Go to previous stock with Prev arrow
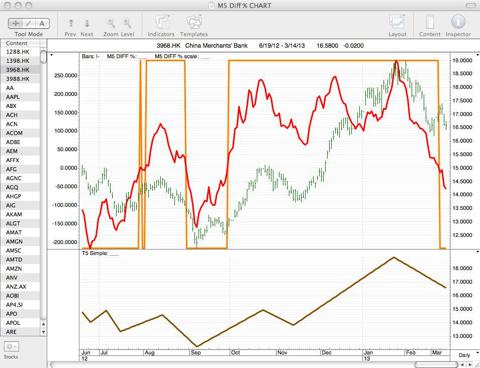The width and height of the screenshot is (480, 368). coord(71,23)
